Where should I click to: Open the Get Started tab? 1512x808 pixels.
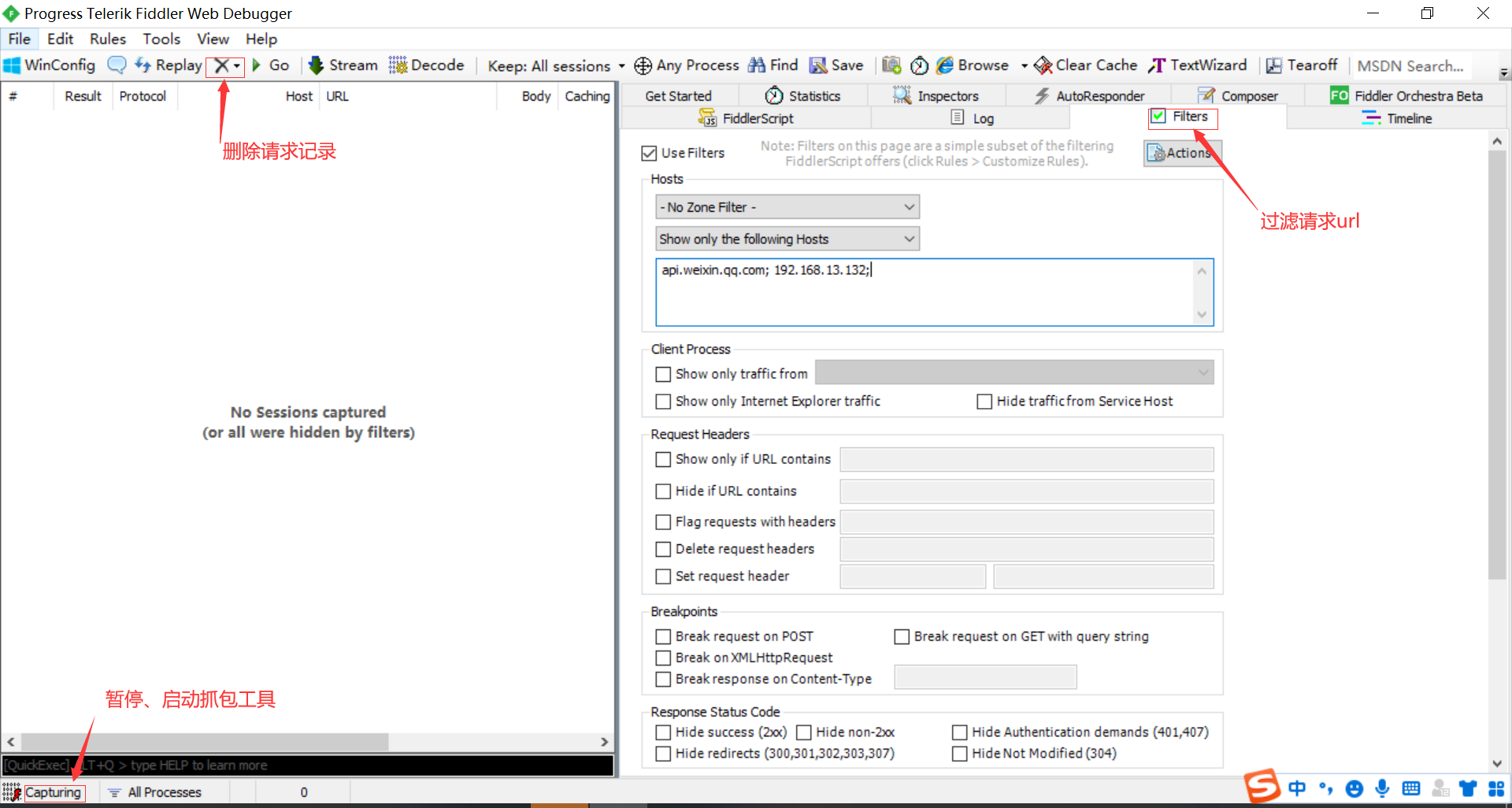pyautogui.click(x=678, y=95)
